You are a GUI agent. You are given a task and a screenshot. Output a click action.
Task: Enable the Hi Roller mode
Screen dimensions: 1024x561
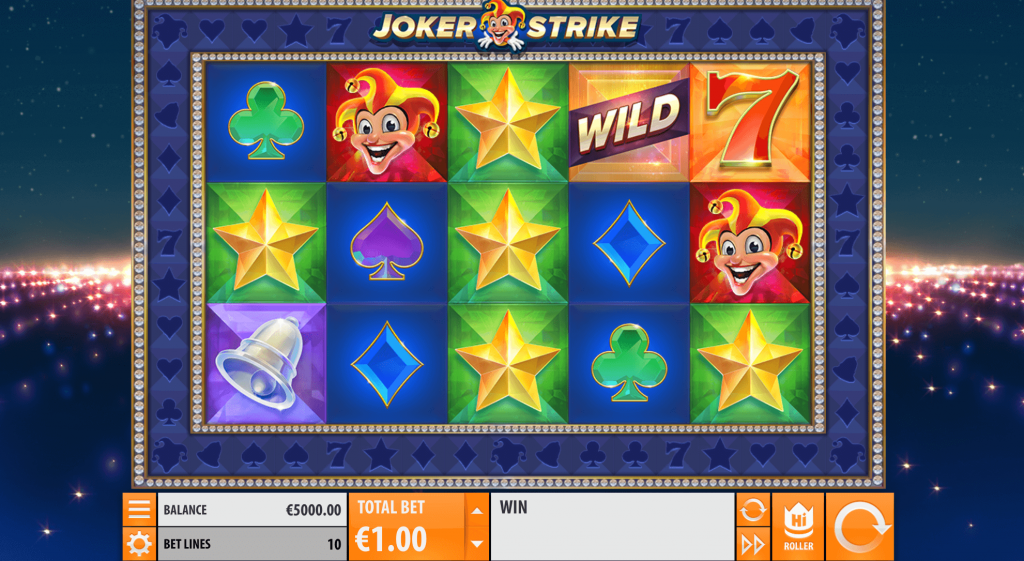coord(798,527)
